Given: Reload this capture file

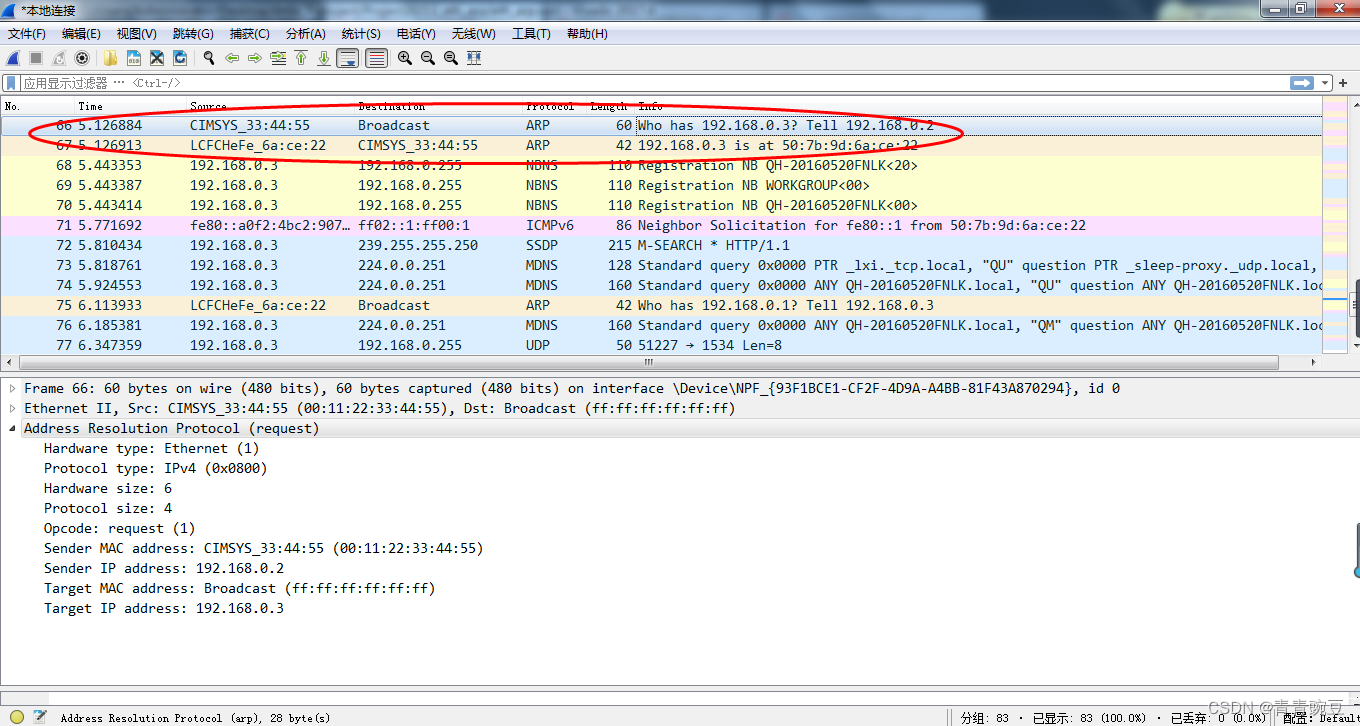Looking at the screenshot, I should tap(182, 58).
